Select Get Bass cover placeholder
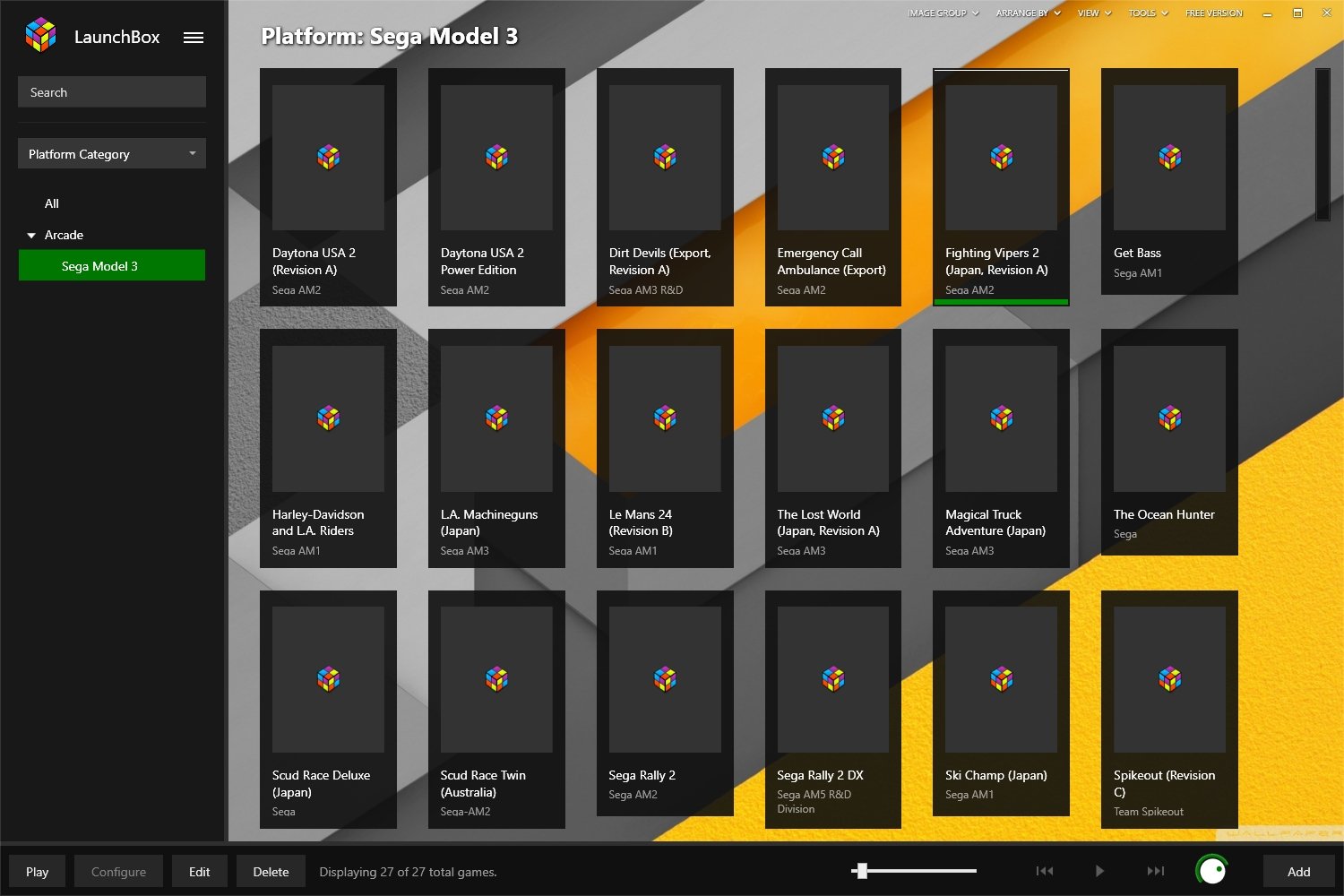The width and height of the screenshot is (1344, 896). pyautogui.click(x=1169, y=158)
